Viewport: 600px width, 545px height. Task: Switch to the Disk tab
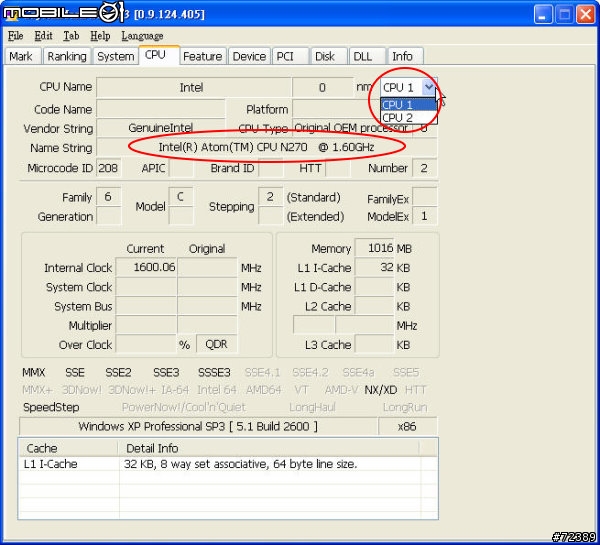point(328,57)
